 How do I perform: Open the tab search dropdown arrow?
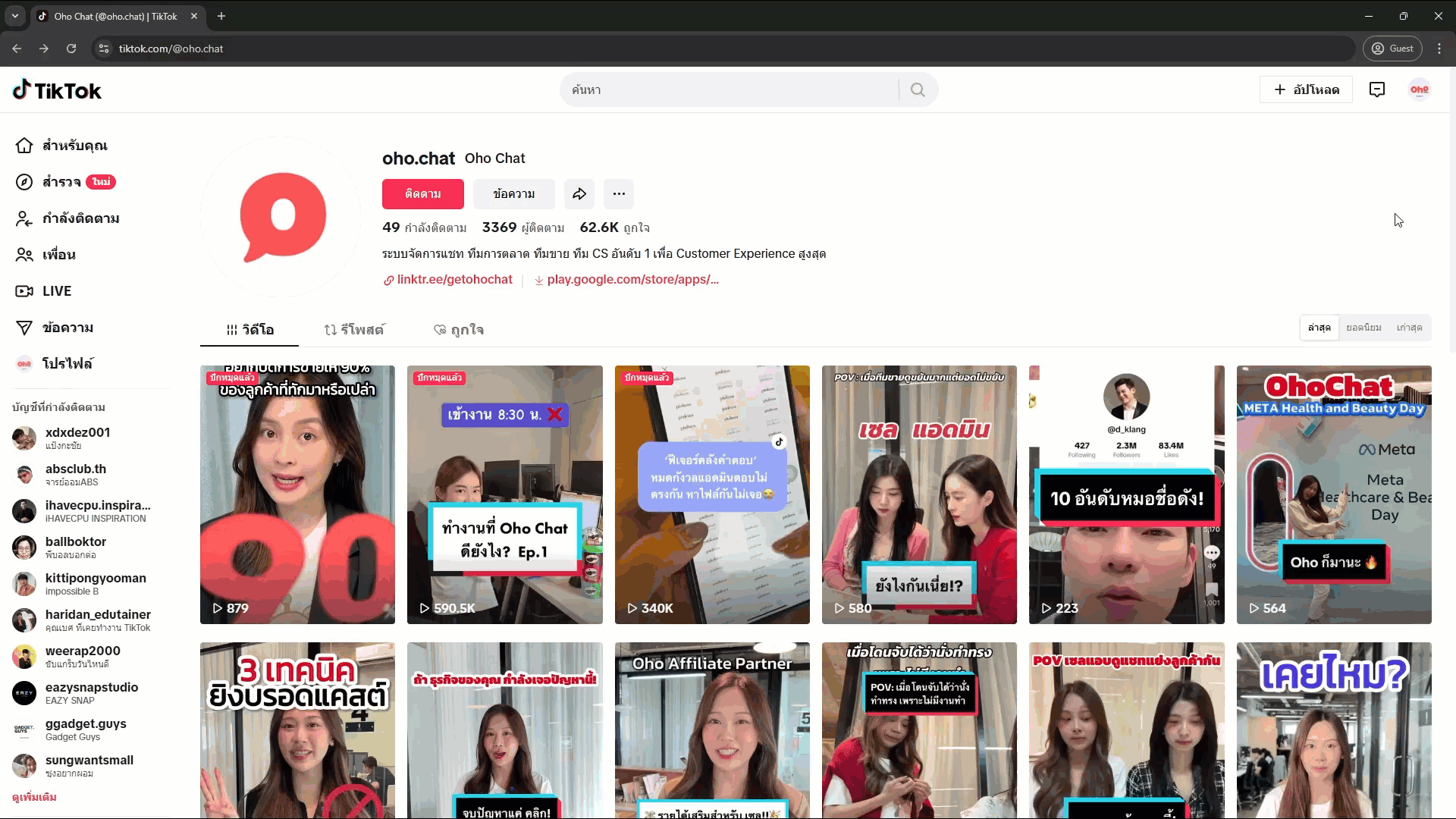14,16
